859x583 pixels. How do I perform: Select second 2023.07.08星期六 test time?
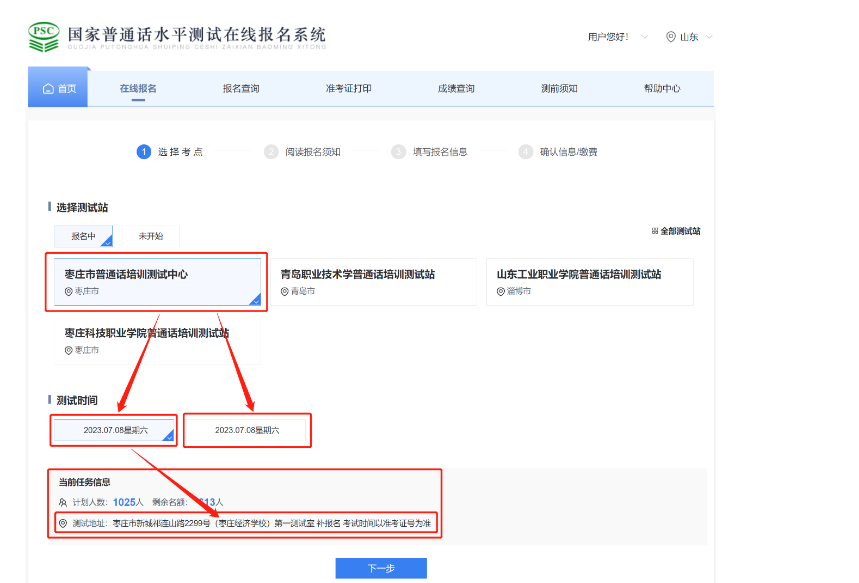[247, 430]
